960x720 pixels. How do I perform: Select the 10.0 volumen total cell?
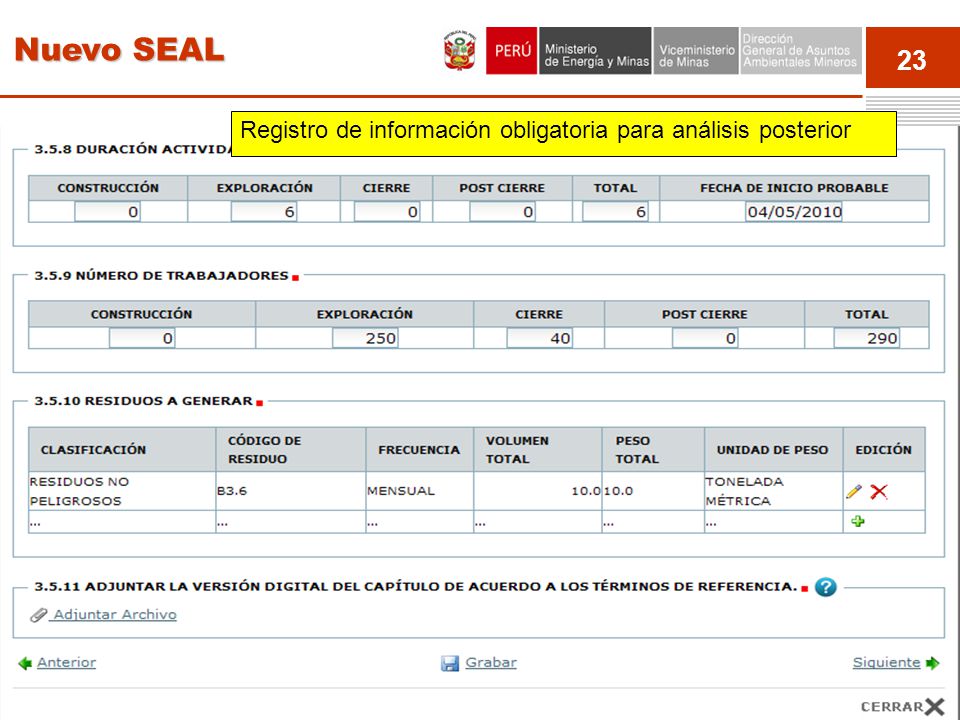tap(538, 491)
